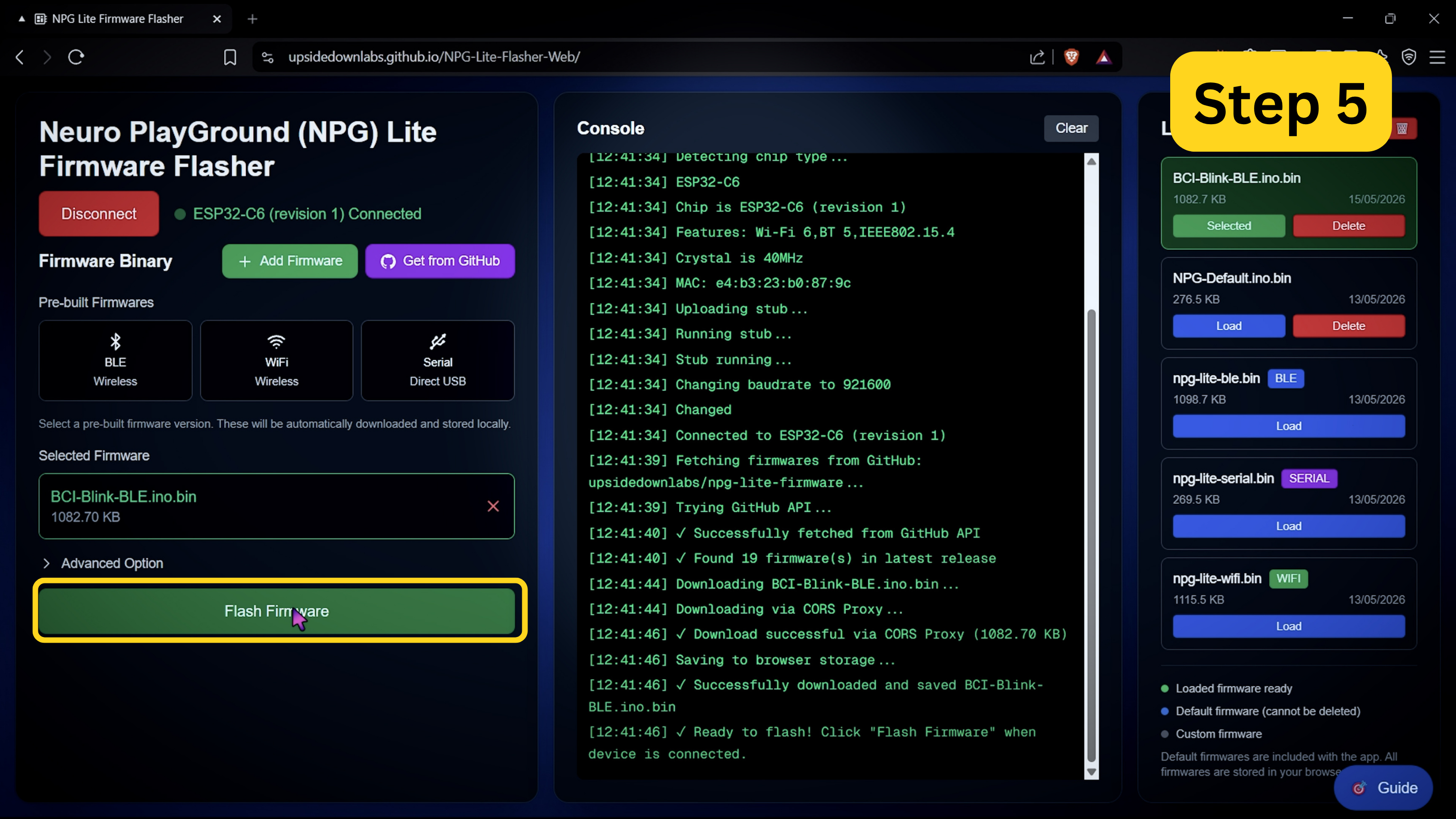The width and height of the screenshot is (1456, 819).
Task: Click console line 'Crystal is 40MHz'
Action: 695,258
